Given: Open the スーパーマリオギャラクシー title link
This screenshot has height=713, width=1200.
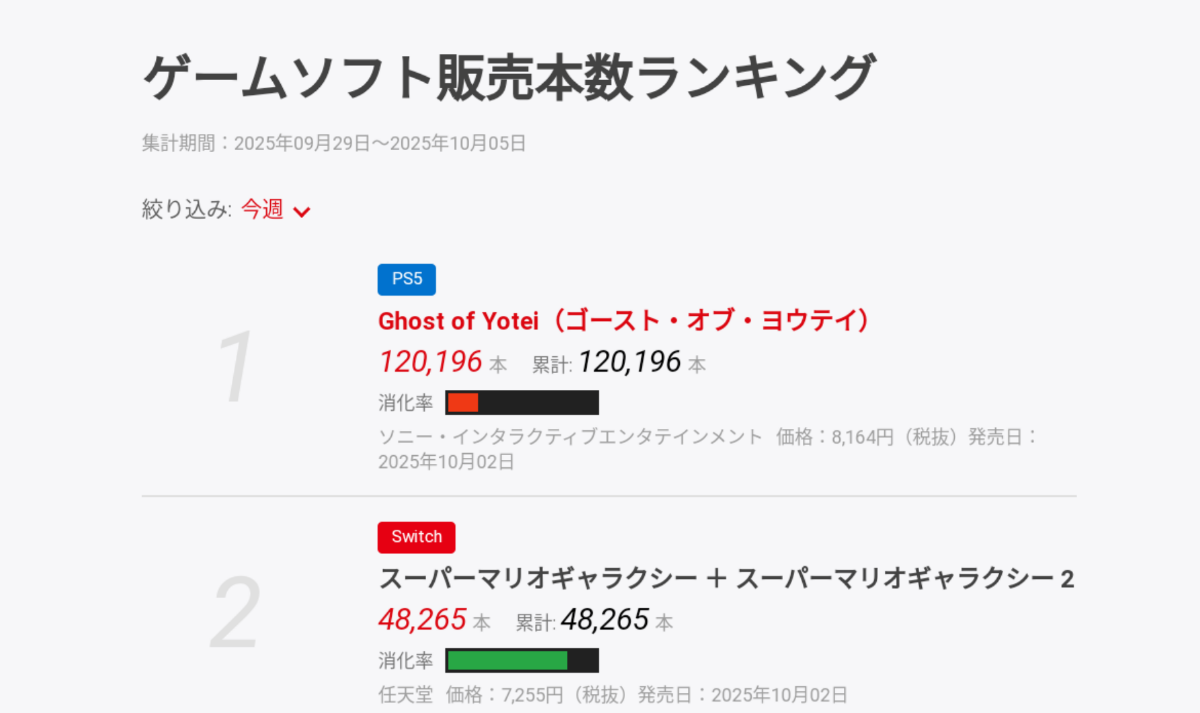Looking at the screenshot, I should [x=726, y=579].
